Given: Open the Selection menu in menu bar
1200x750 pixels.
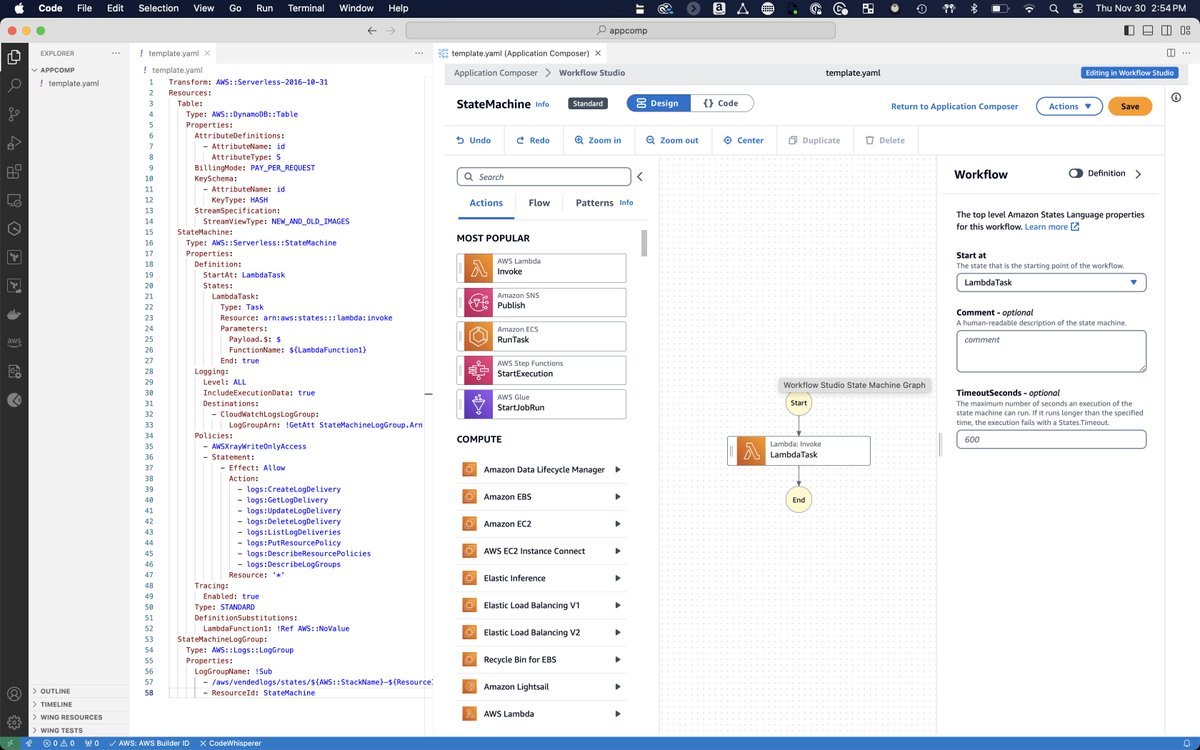Looking at the screenshot, I should click(x=158, y=8).
